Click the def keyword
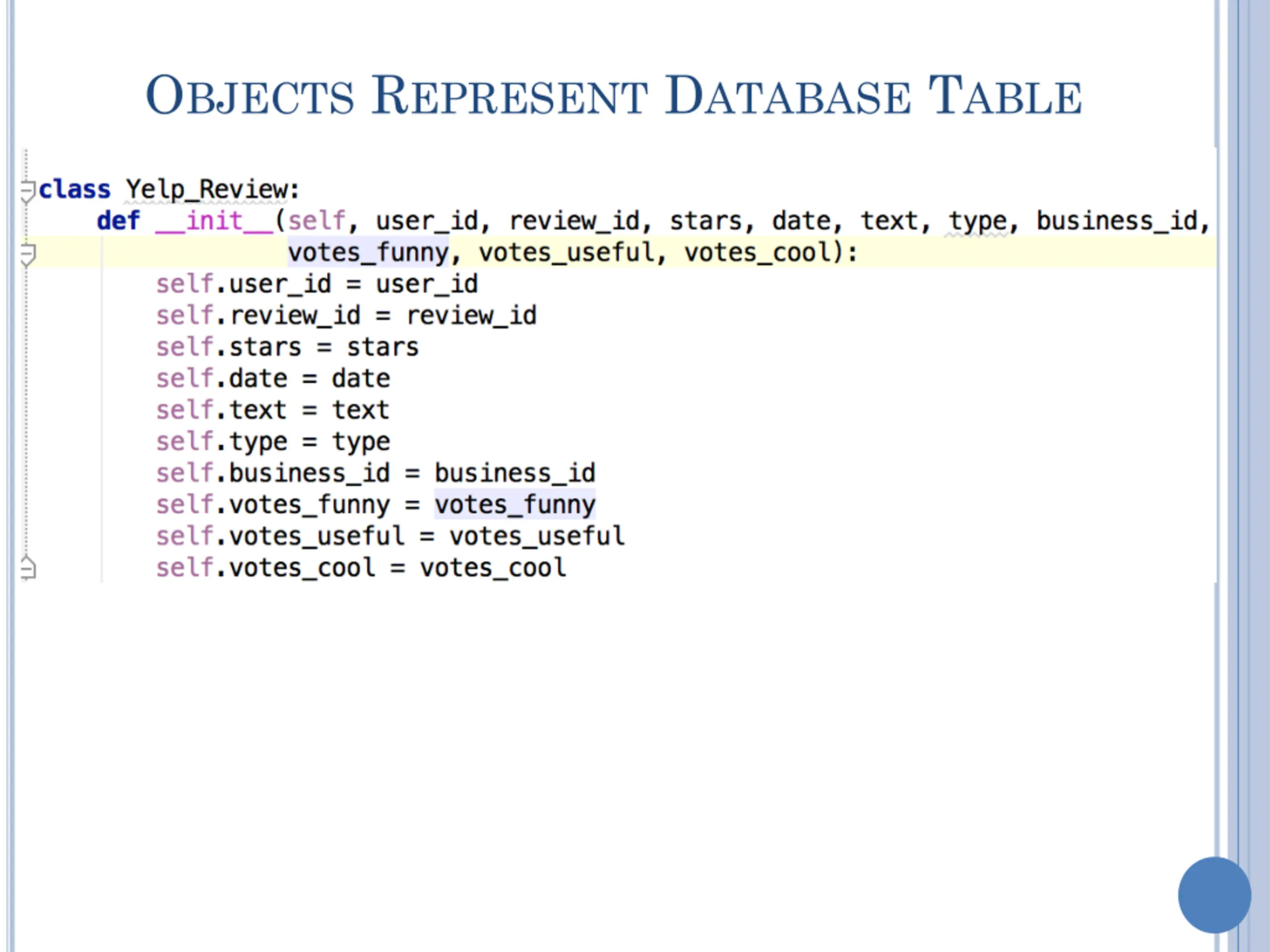Screen dimensions: 1270x952 [x=118, y=221]
